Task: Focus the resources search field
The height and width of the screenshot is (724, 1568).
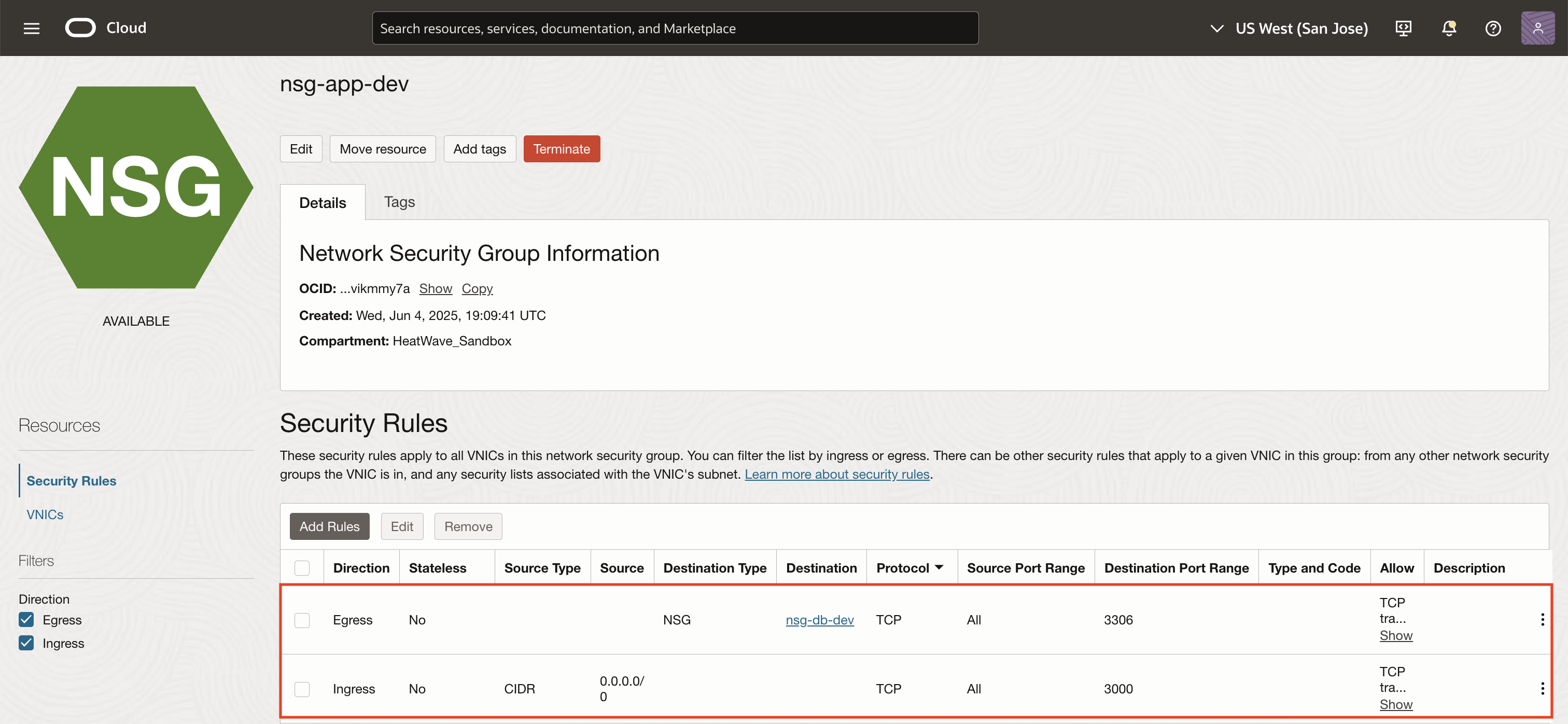Action: [x=675, y=28]
